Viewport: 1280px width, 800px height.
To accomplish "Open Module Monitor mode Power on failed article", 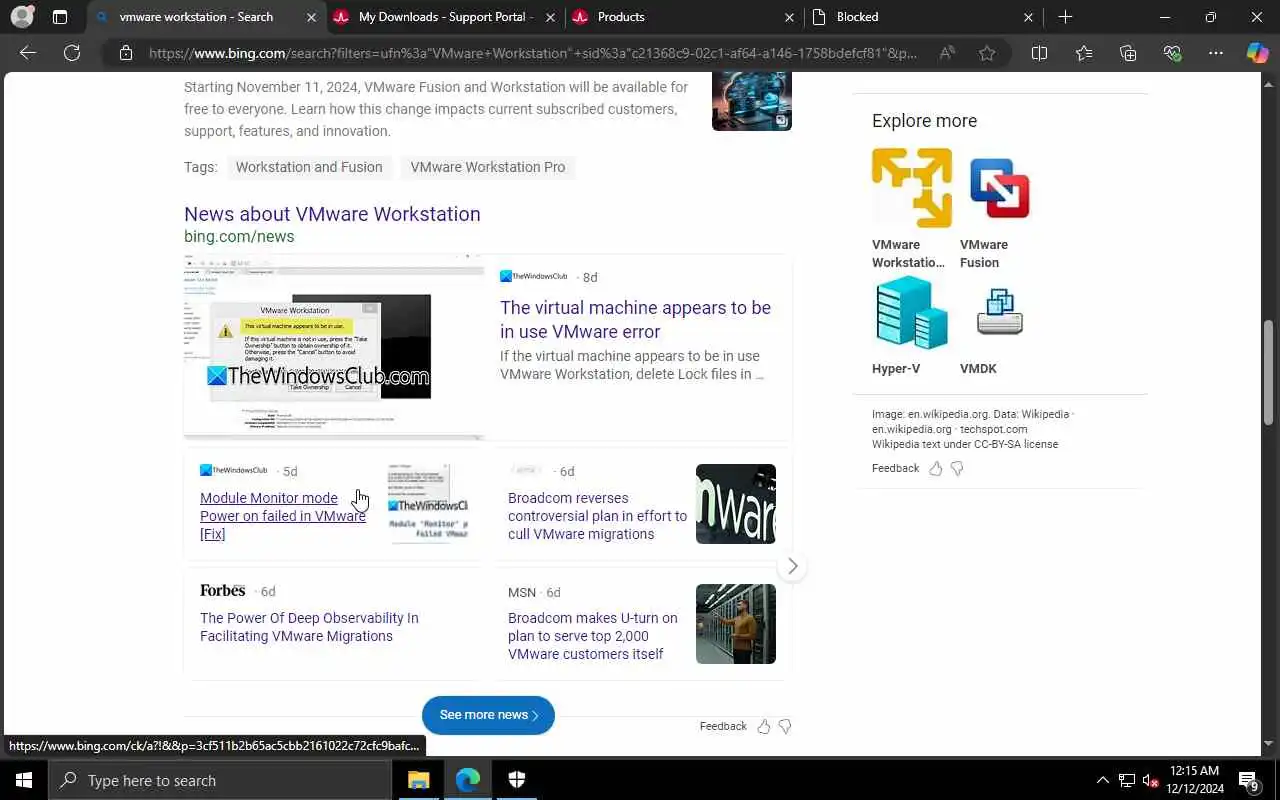I will (283, 516).
